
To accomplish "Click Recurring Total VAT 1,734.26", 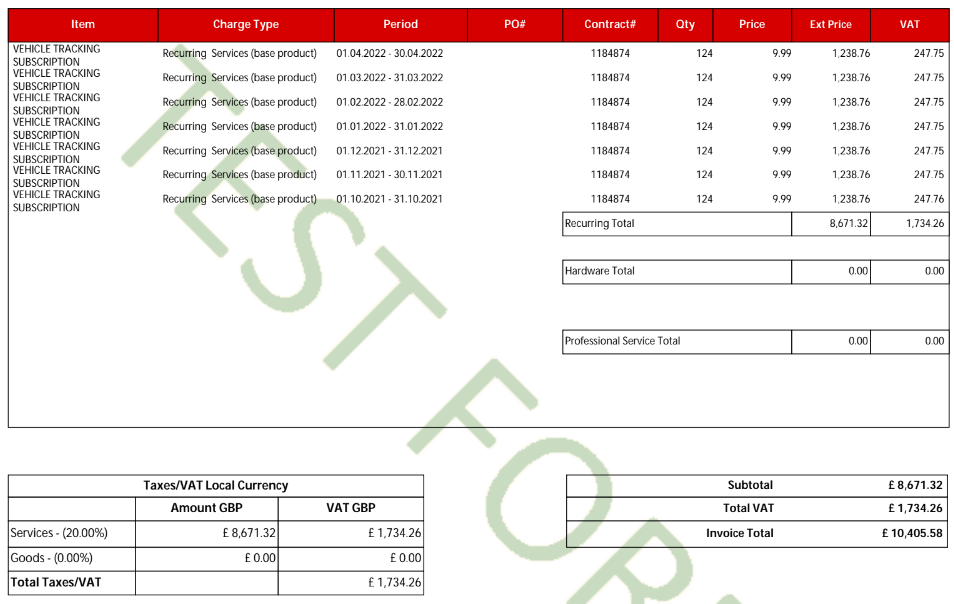I will point(925,223).
